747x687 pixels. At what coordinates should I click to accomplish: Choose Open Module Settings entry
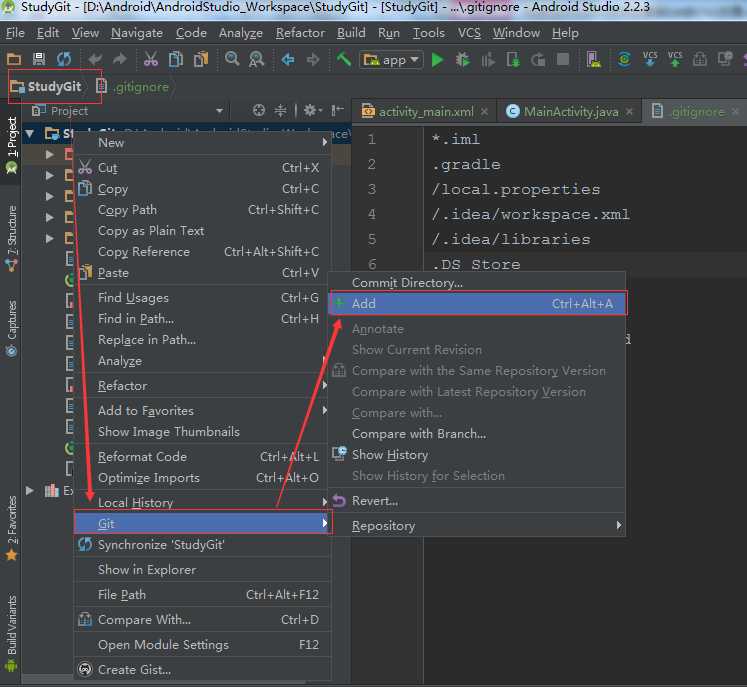coord(202,645)
